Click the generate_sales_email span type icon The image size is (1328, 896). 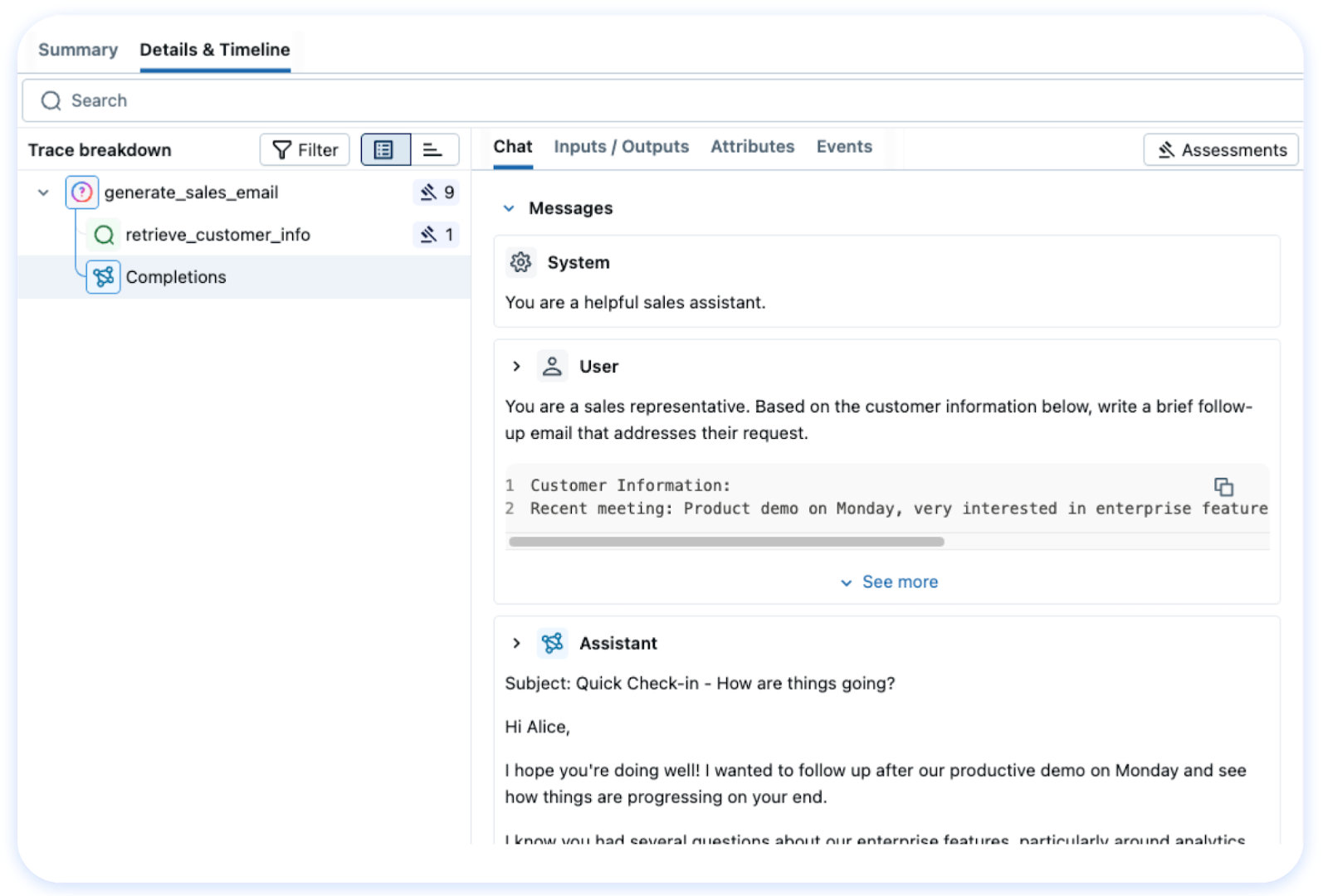[x=82, y=192]
